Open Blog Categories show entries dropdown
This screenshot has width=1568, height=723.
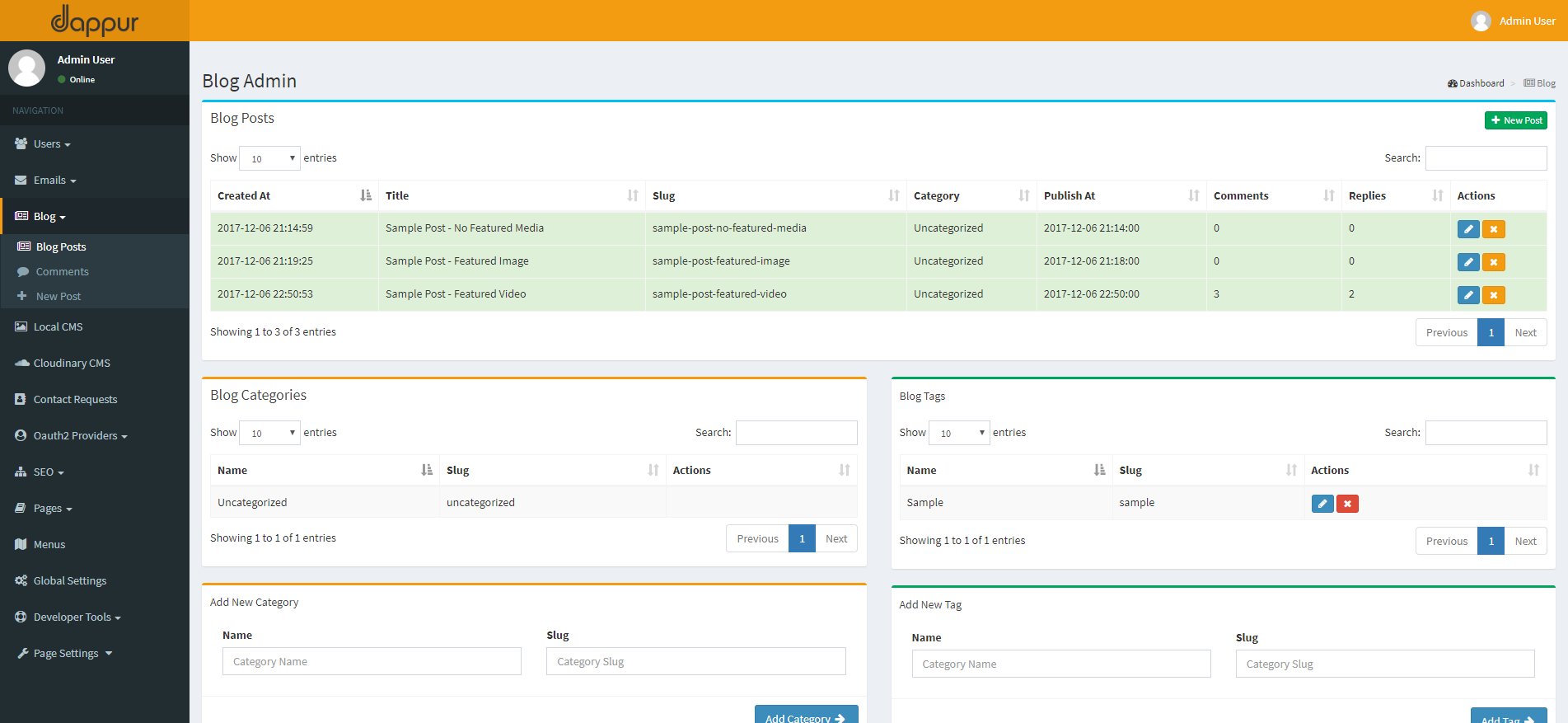pos(269,433)
